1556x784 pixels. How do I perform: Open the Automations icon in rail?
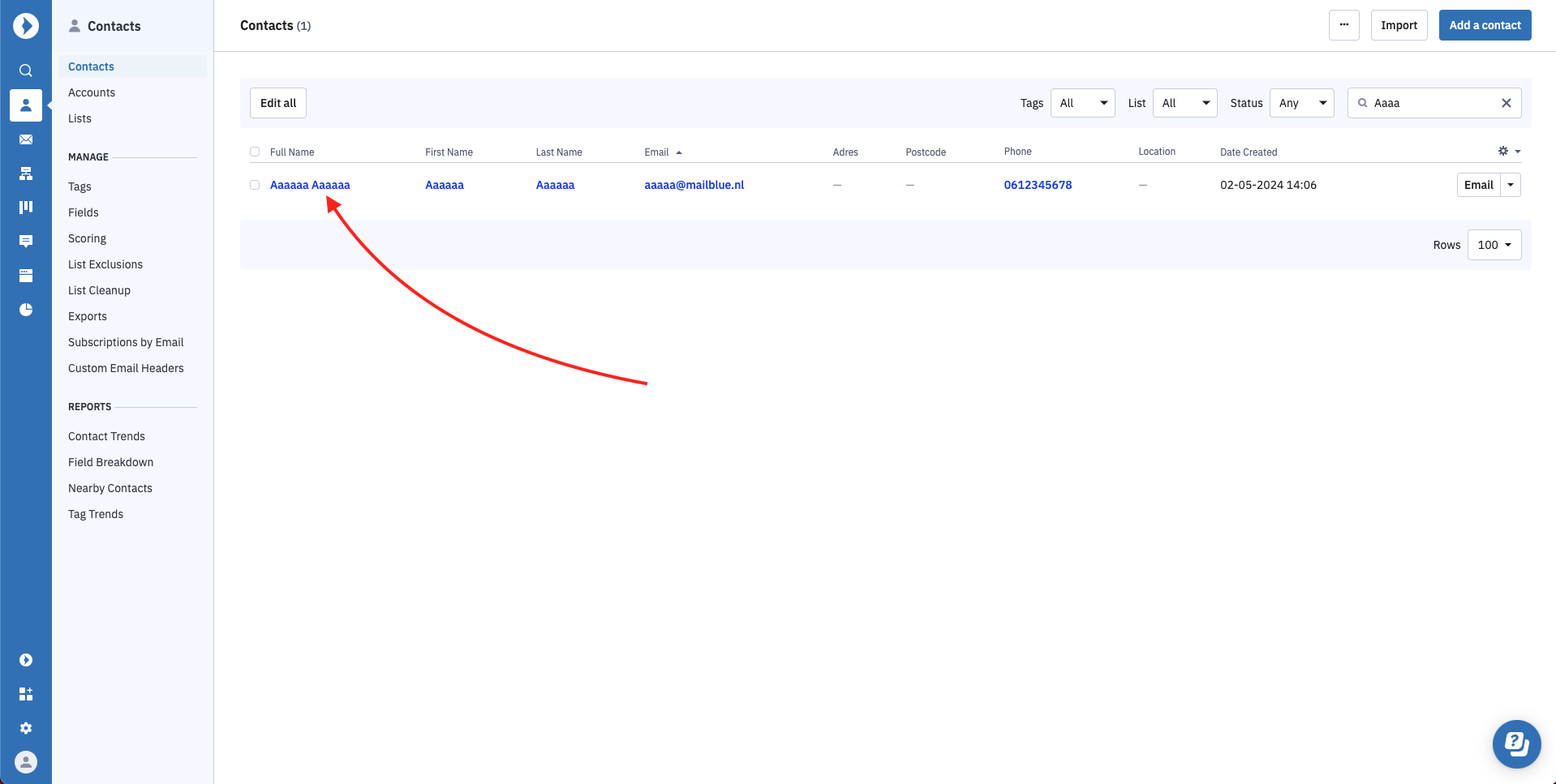(26, 174)
